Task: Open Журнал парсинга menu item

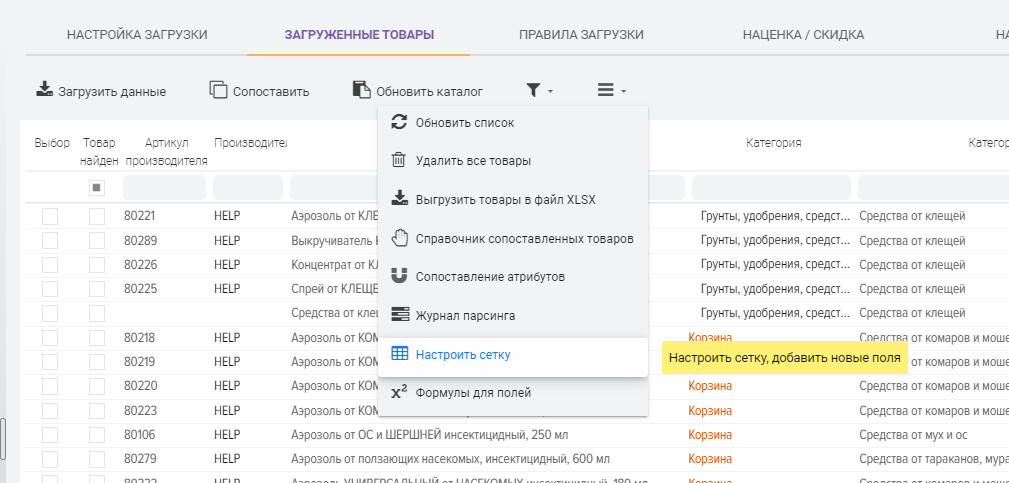Action: tap(512, 316)
